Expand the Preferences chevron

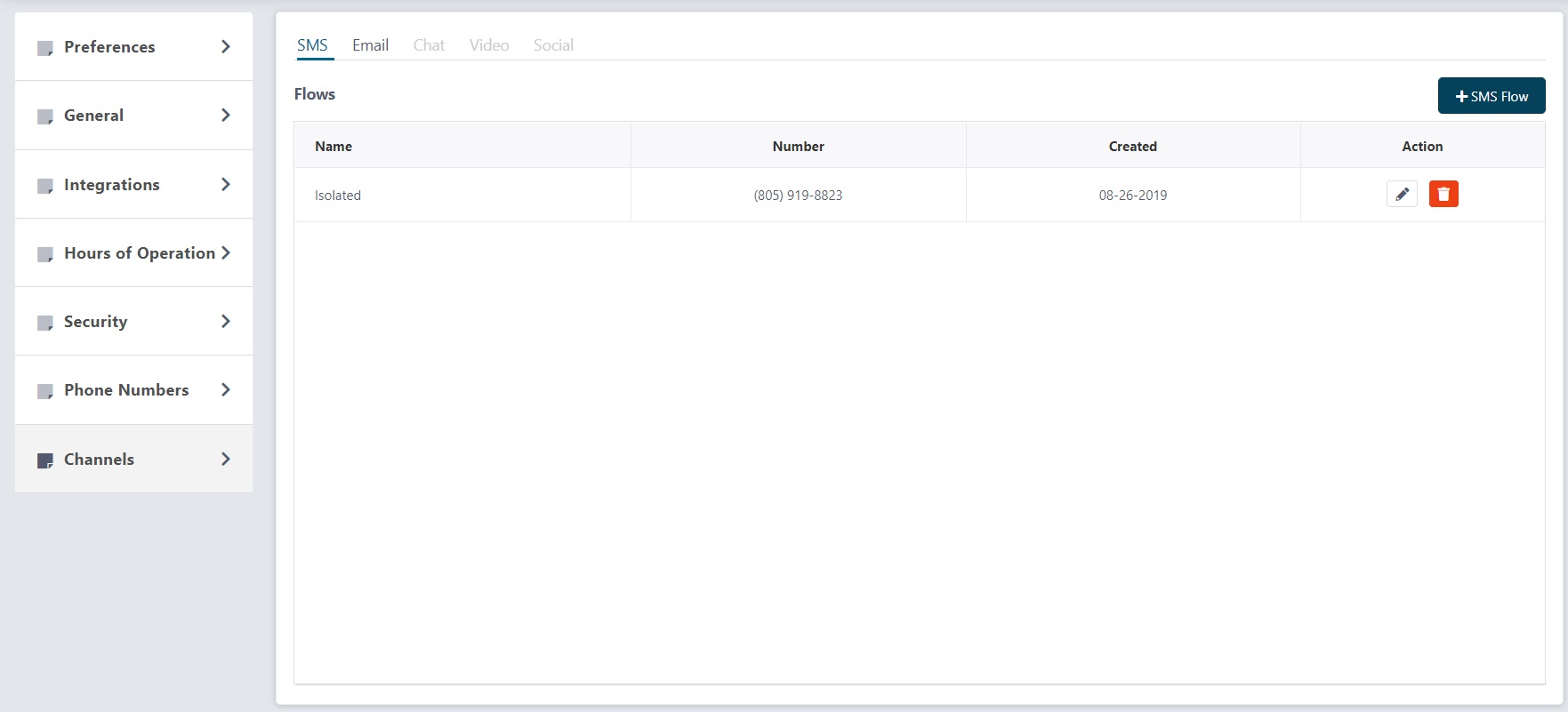[x=226, y=46]
